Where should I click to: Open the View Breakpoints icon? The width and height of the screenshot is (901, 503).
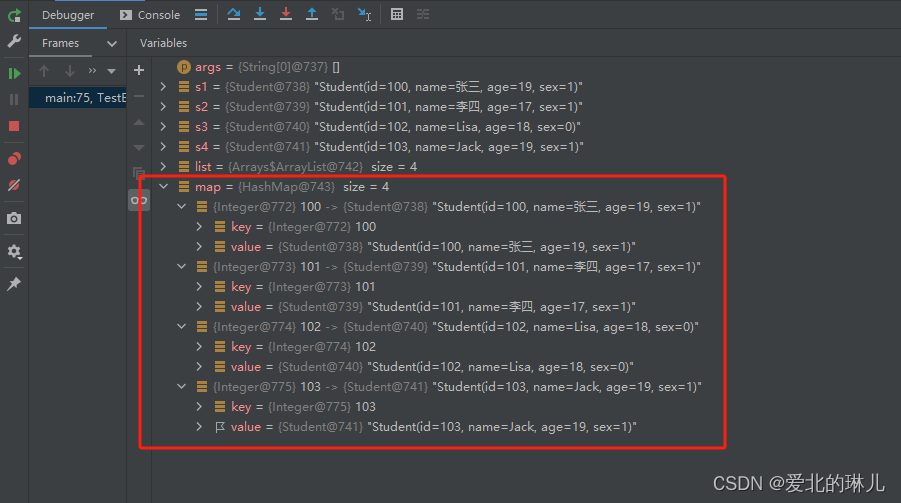click(x=14, y=159)
